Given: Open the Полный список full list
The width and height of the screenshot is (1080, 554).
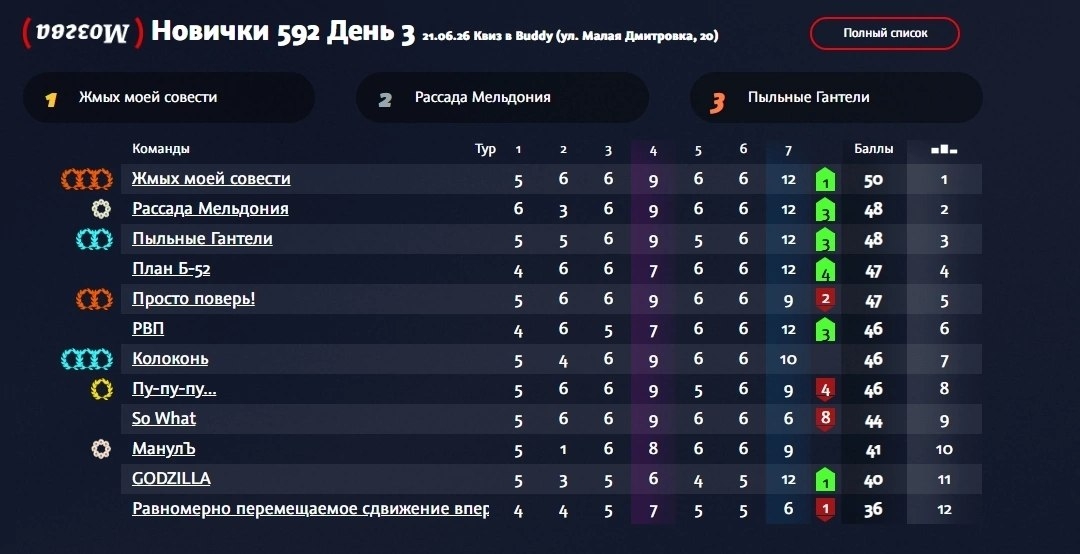Looking at the screenshot, I should [x=884, y=33].
